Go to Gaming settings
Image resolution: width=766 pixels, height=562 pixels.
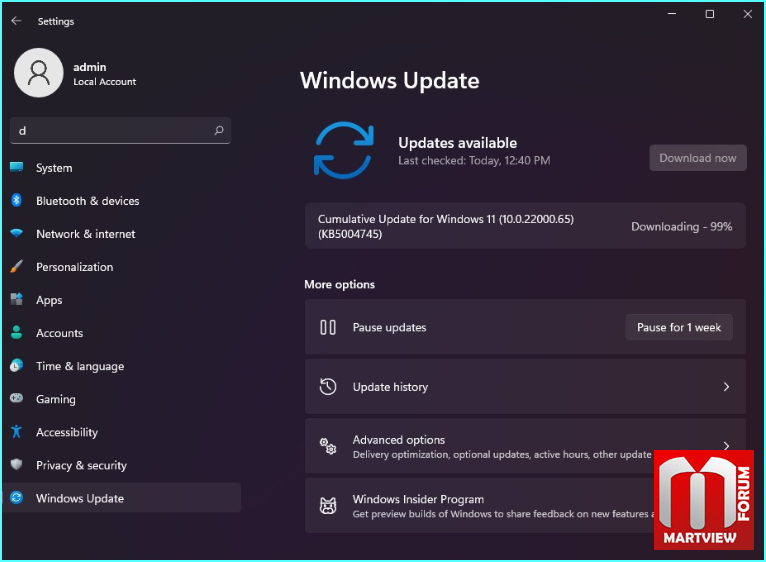coord(122,399)
